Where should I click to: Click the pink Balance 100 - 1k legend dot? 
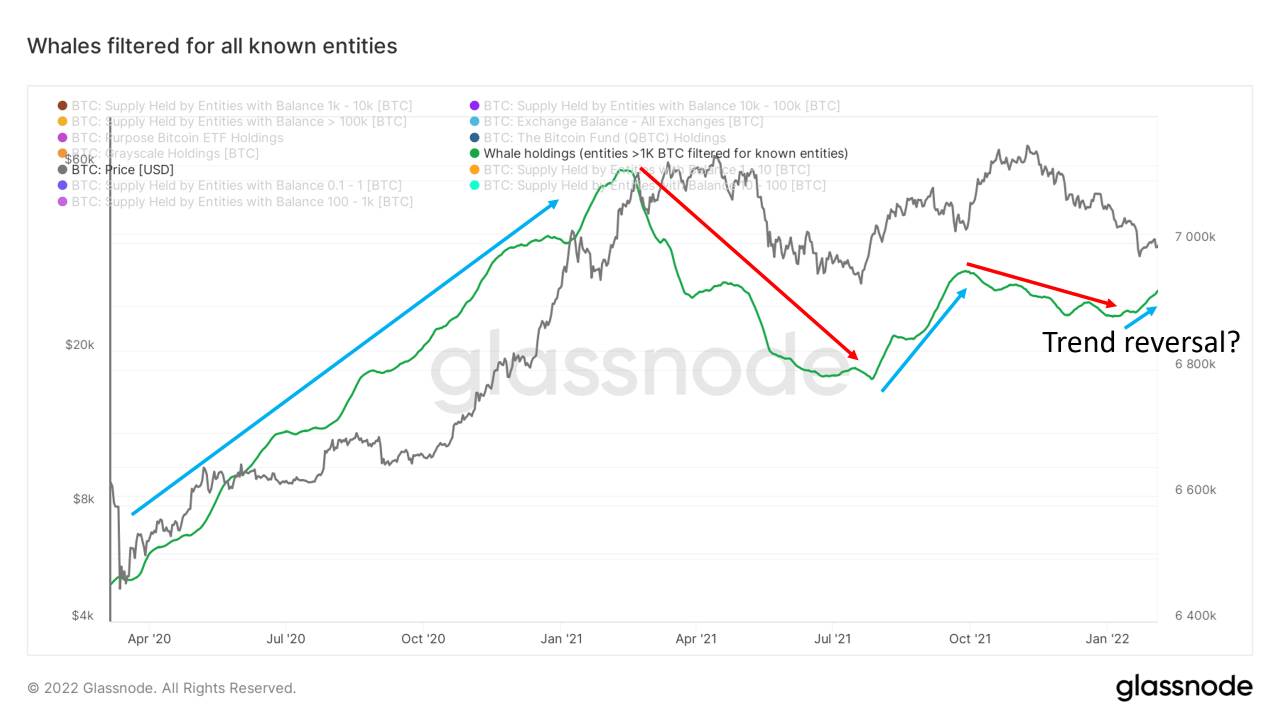(x=63, y=202)
